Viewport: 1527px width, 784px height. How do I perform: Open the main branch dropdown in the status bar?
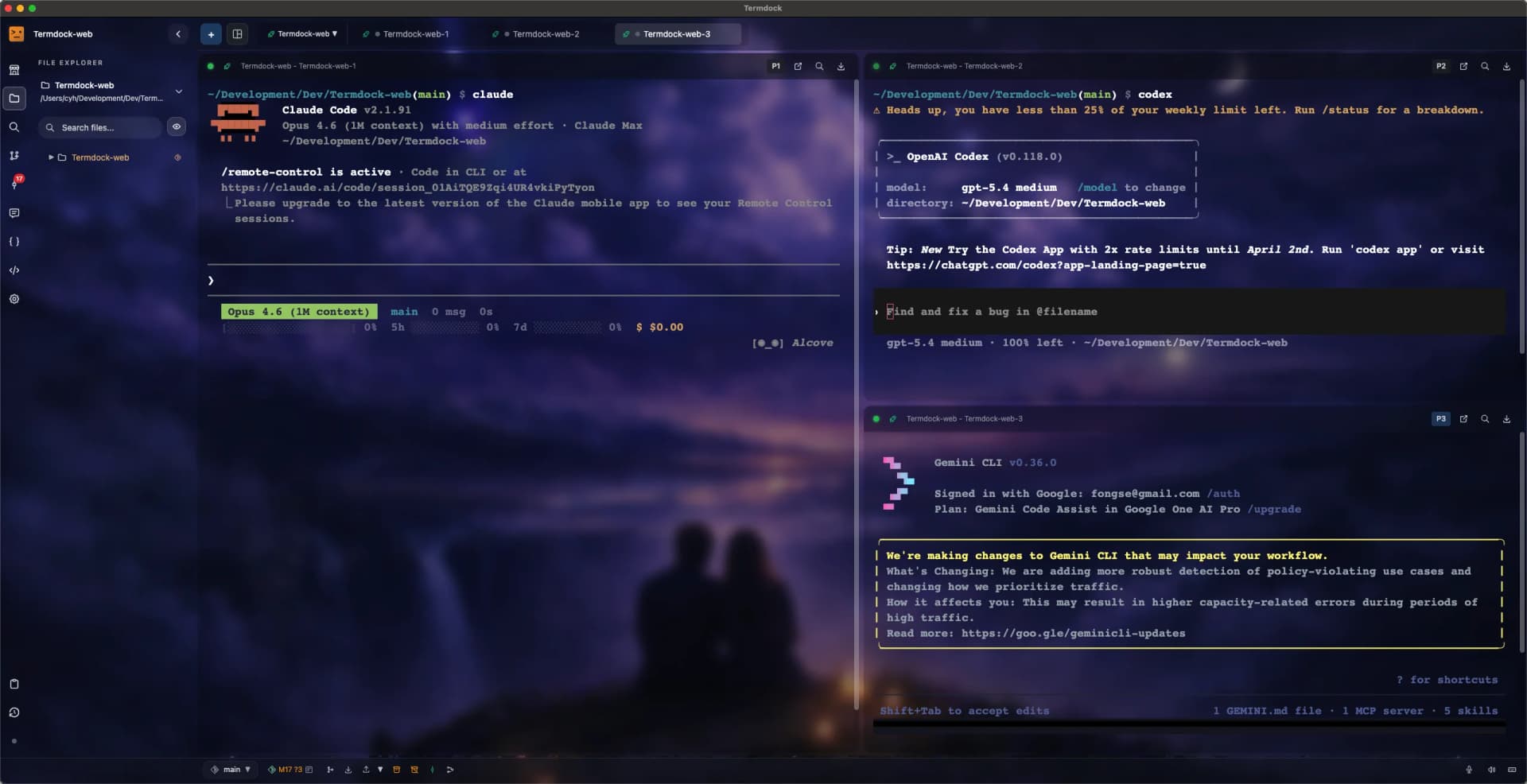click(x=231, y=770)
